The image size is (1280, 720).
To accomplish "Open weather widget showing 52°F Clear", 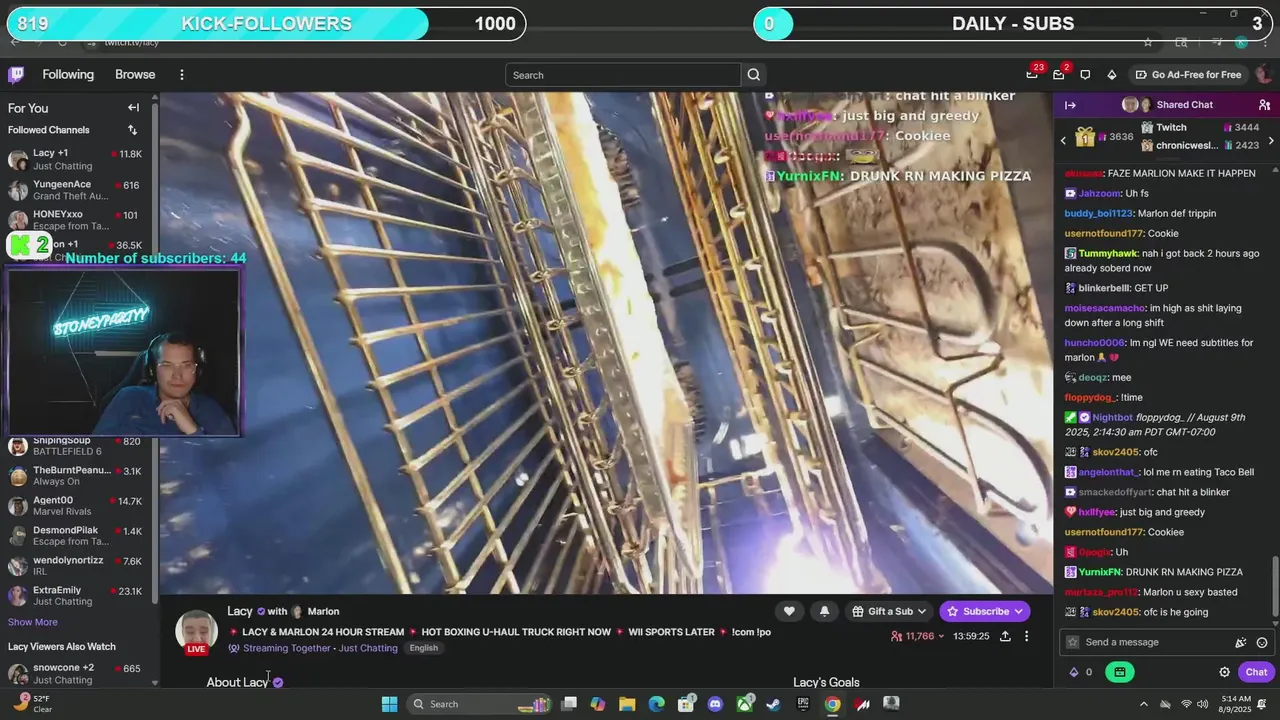I will click(32, 704).
